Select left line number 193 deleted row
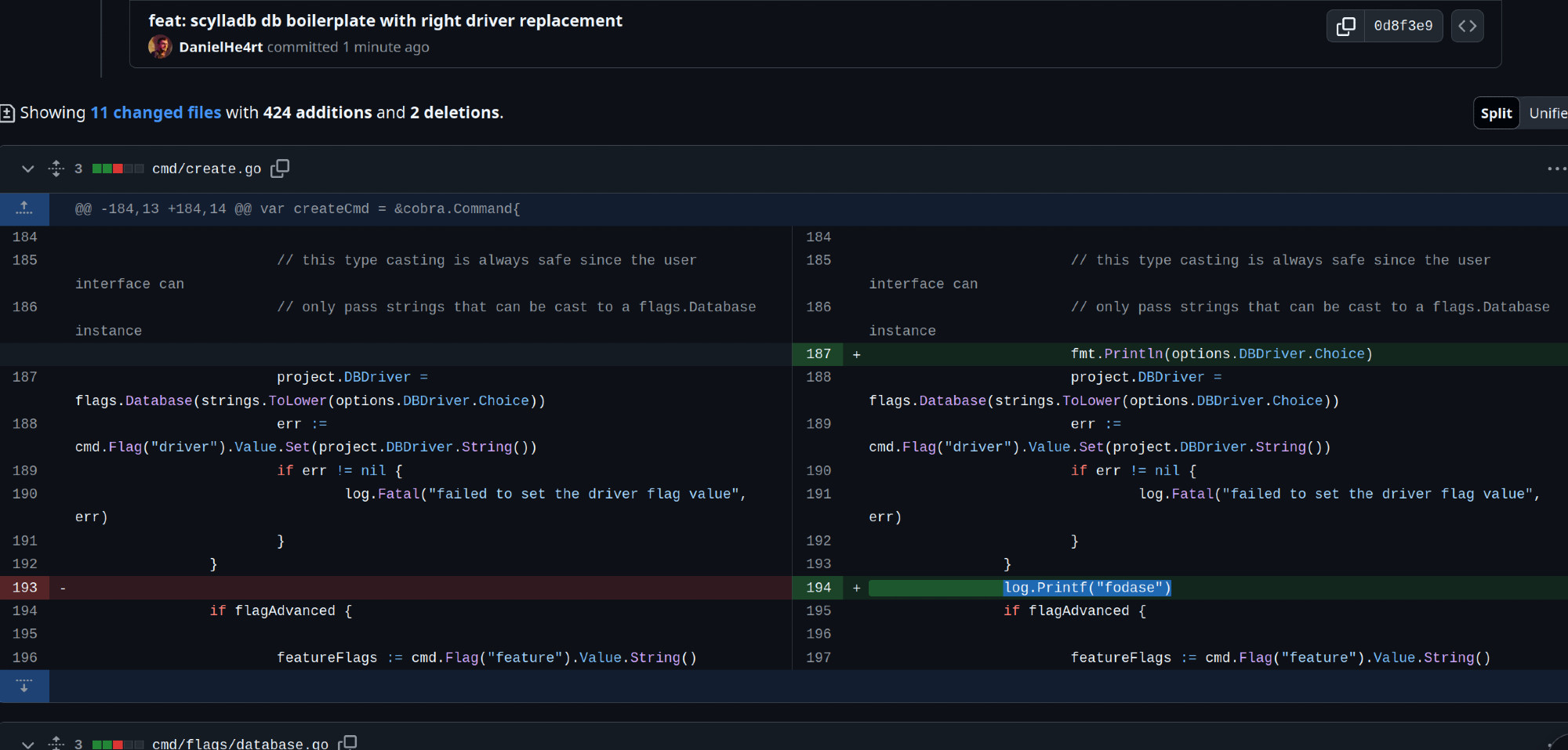Viewport: 1568px width, 750px height. (x=24, y=587)
